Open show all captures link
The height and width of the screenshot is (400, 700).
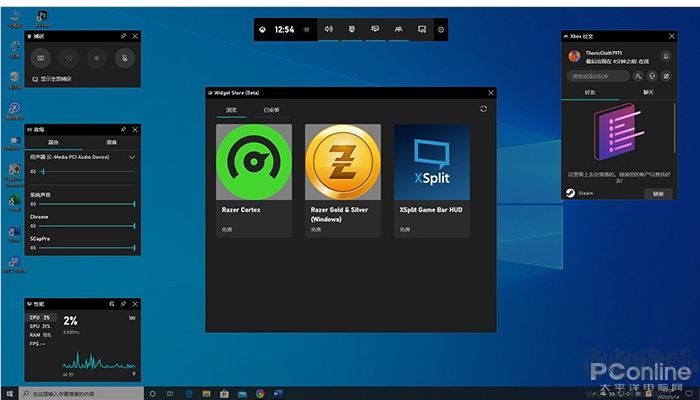(52, 79)
